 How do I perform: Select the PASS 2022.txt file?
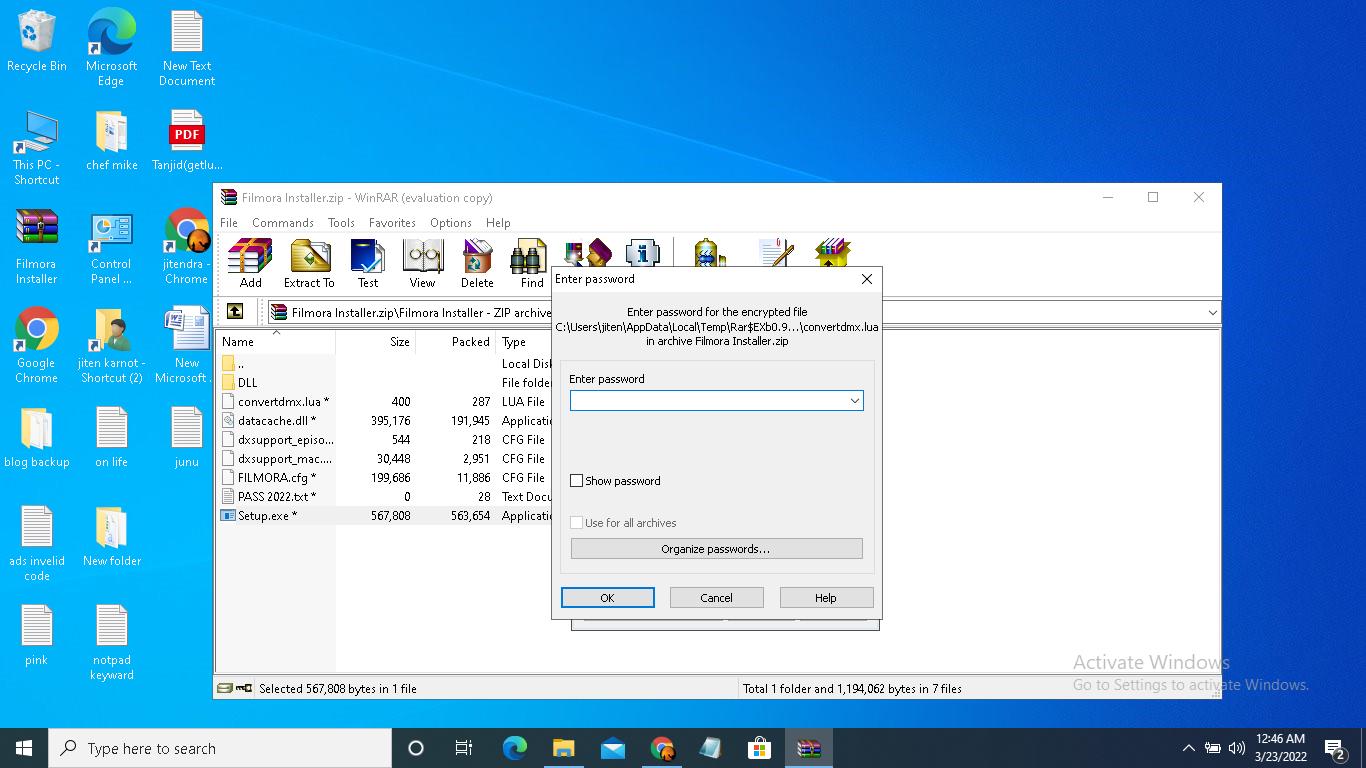tap(272, 497)
